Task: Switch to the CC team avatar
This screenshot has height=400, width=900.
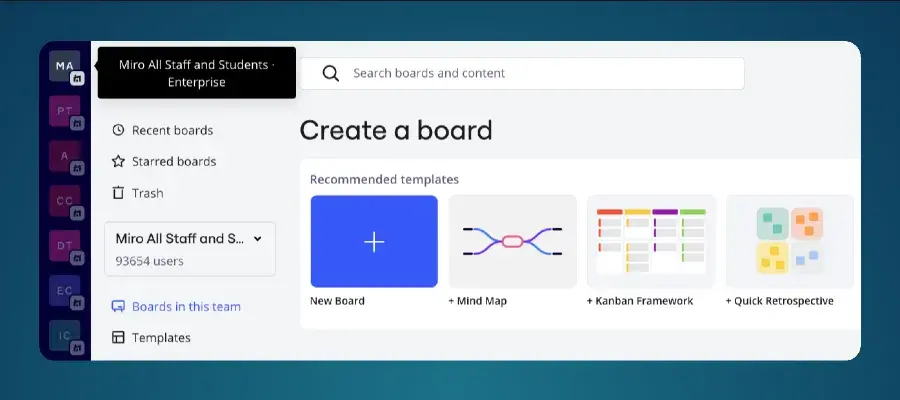Action: (x=64, y=201)
